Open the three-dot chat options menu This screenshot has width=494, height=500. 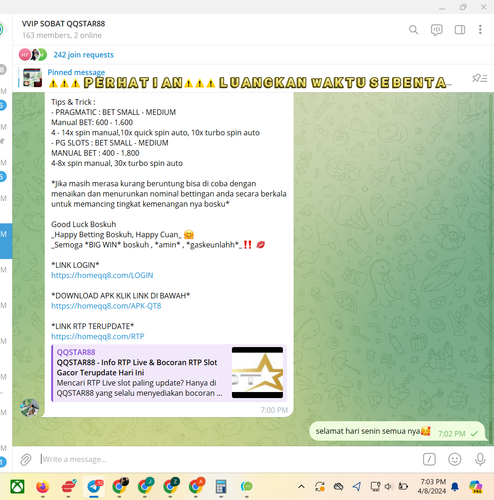point(480,30)
